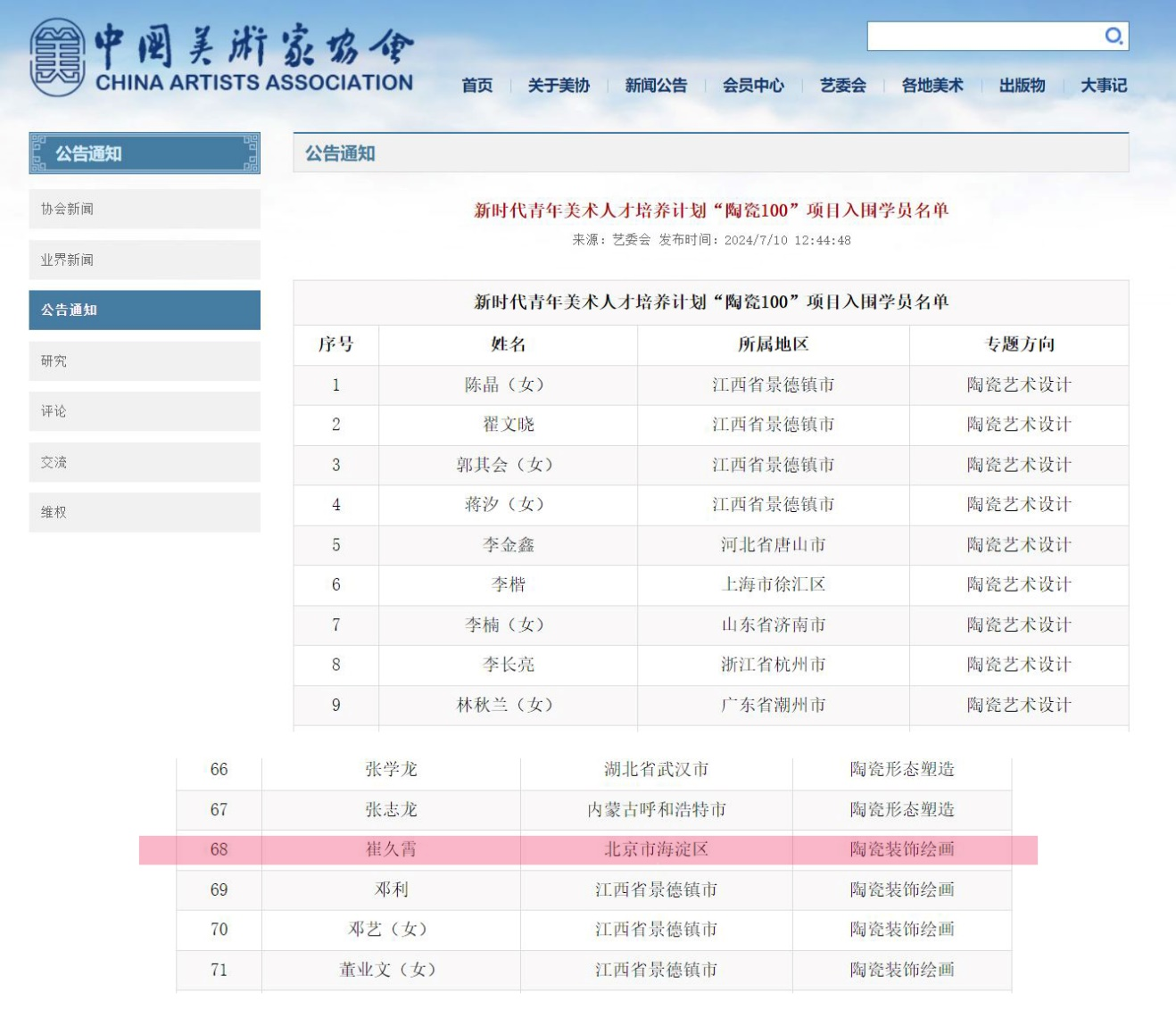The width and height of the screenshot is (1176, 1017).
Task: Open the 研究 sidebar section
Action: click(145, 360)
